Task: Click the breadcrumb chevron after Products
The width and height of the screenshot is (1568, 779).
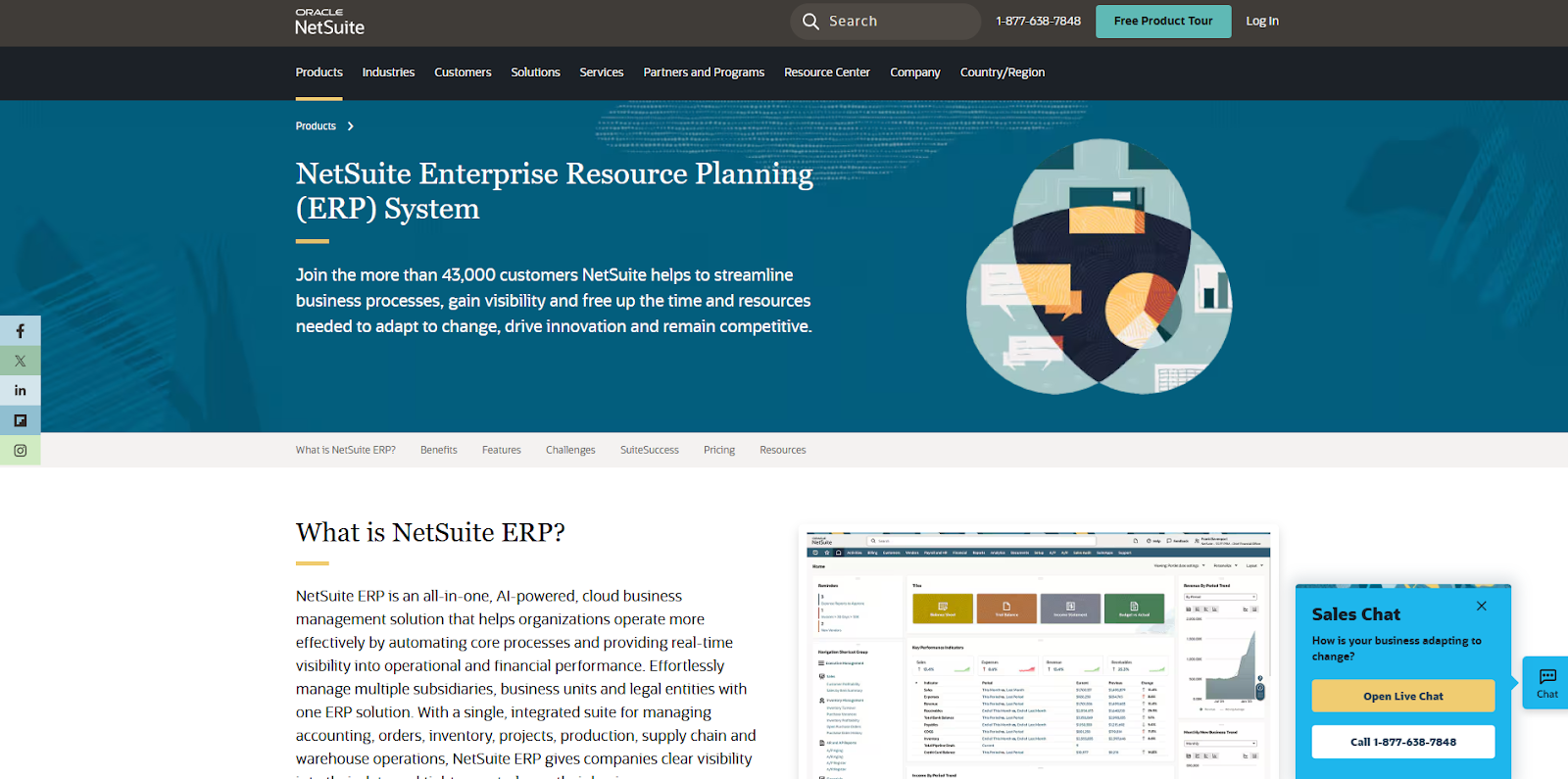Action: click(x=350, y=126)
